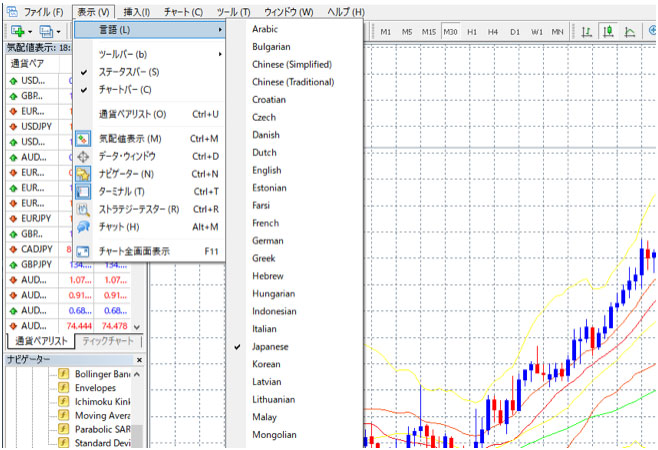Click the Terminal icon beside ターミナル (T)
The height and width of the screenshot is (450, 658).
tap(83, 191)
